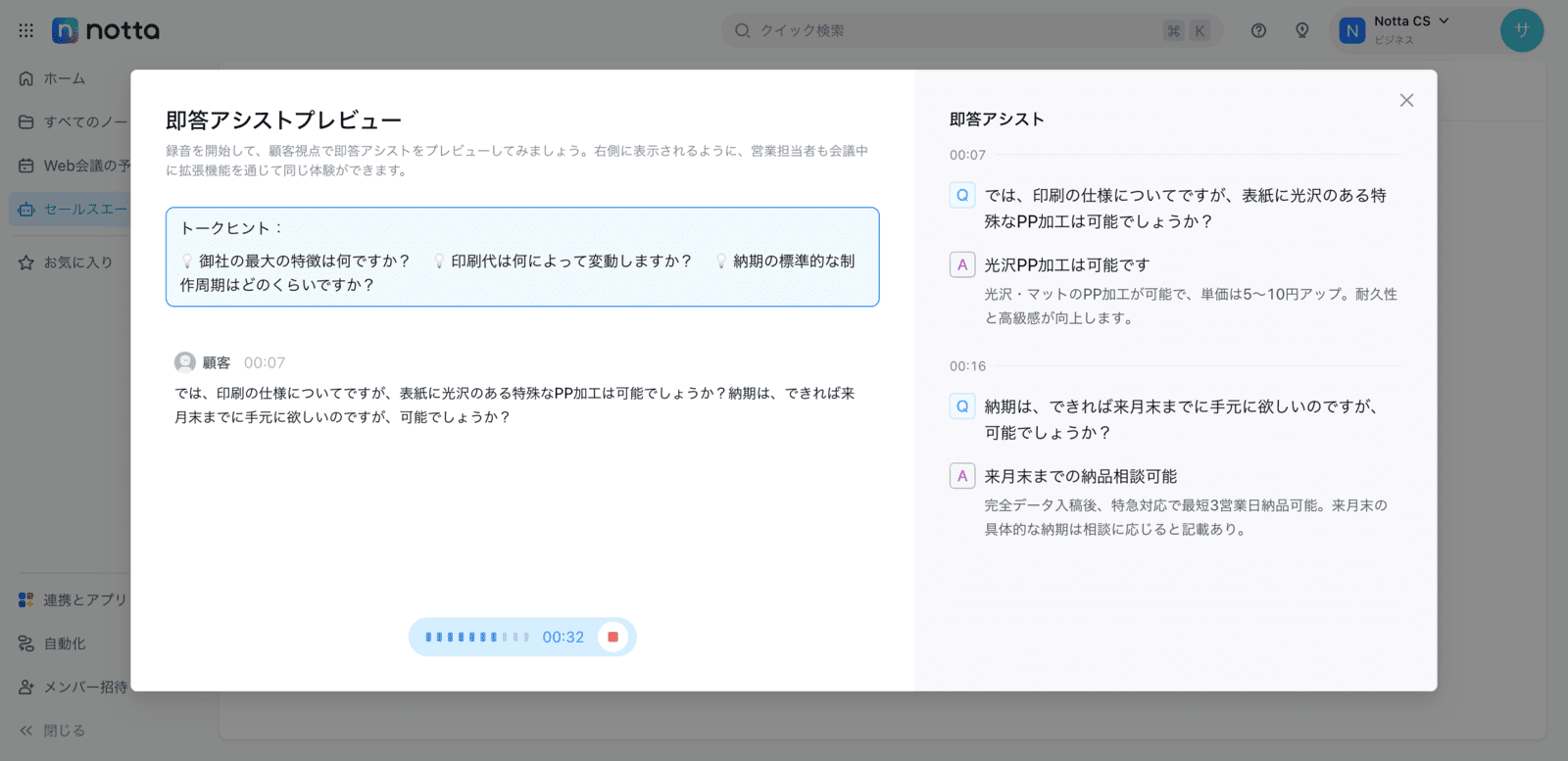Click the help question mark icon
The height and width of the screenshot is (761, 1568).
tap(1258, 30)
